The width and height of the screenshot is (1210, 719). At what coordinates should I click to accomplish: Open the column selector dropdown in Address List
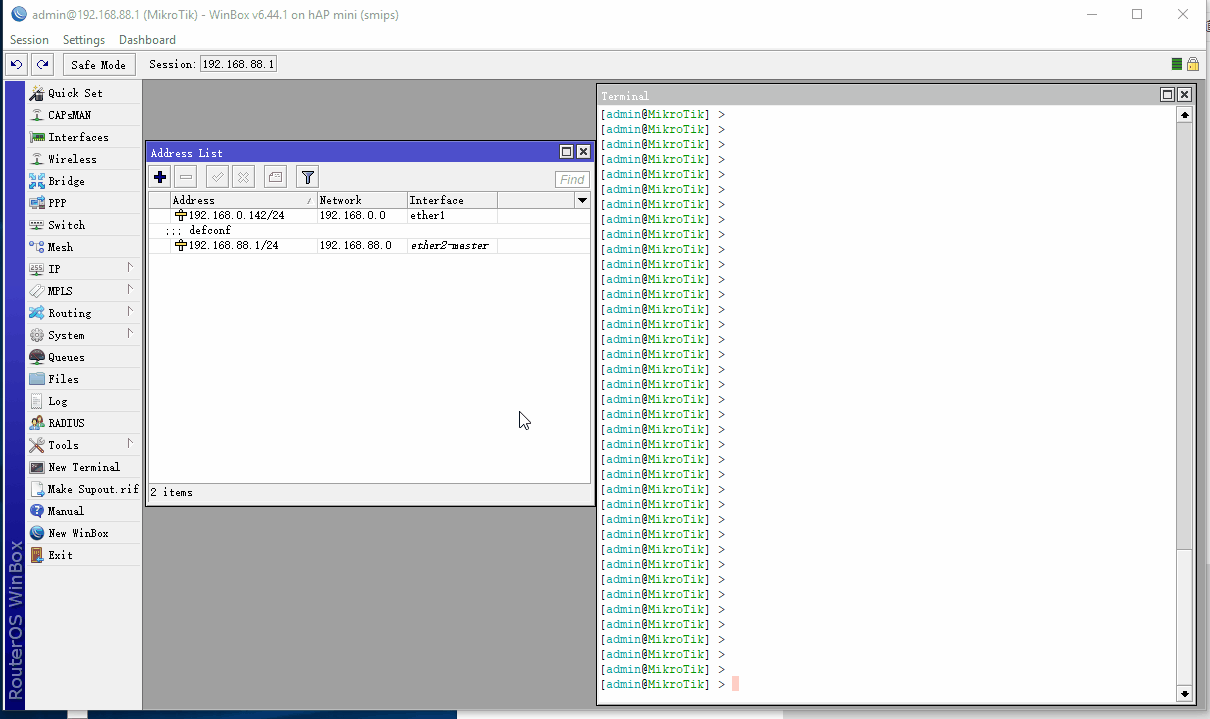[x=582, y=199]
